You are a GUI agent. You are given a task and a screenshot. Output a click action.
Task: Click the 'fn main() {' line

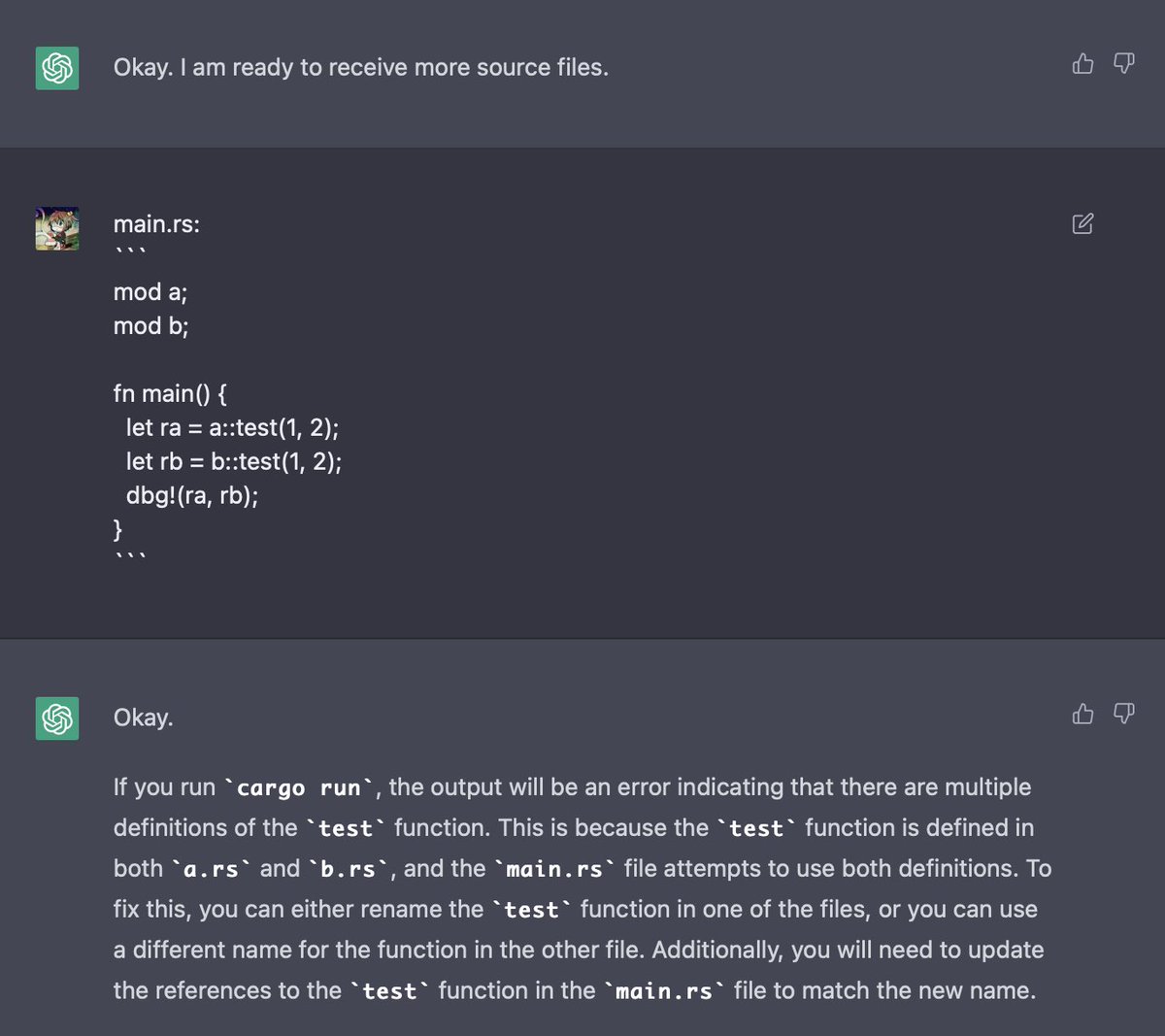[x=170, y=393]
